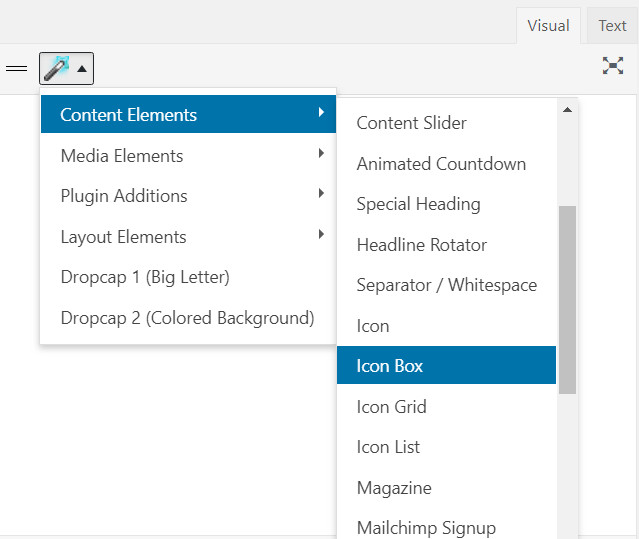Insert the Icon Box element
Viewport: 639px width, 539px height.
[x=446, y=365]
